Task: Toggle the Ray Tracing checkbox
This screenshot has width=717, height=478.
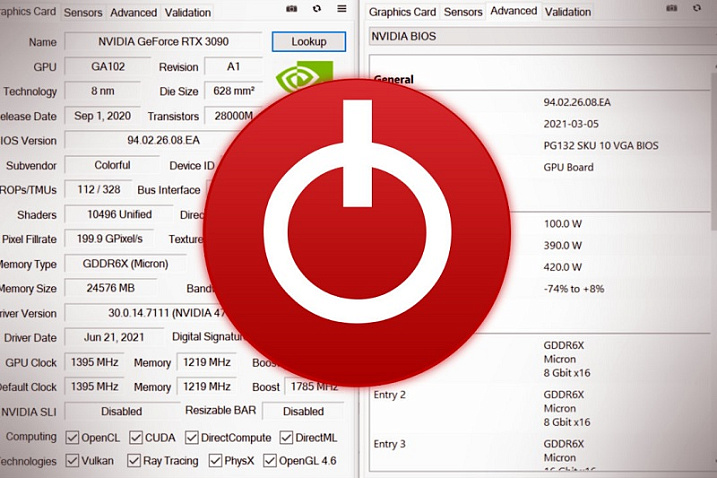Action: [x=134, y=460]
